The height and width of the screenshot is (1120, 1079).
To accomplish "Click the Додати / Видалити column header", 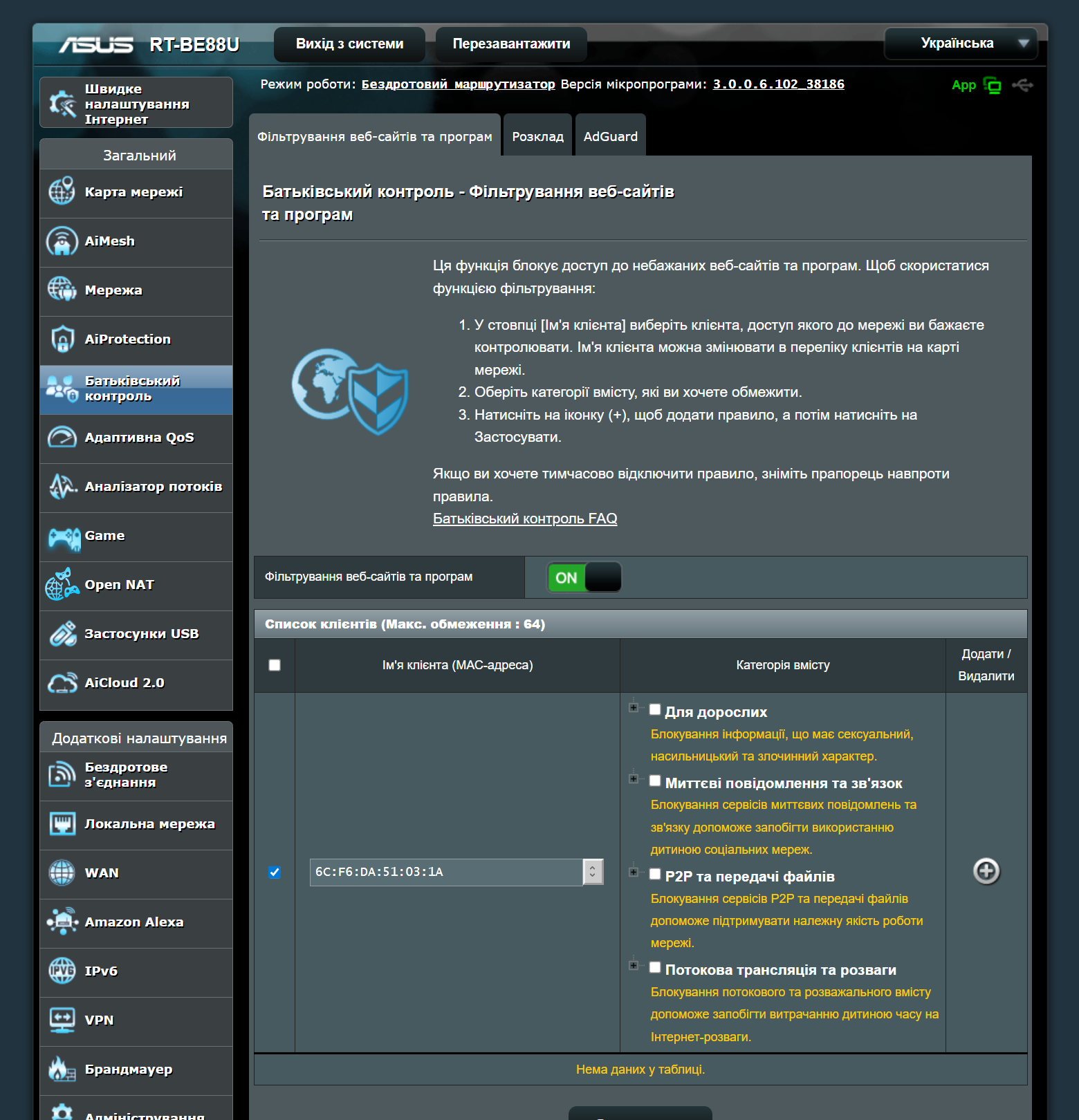I will point(986,665).
